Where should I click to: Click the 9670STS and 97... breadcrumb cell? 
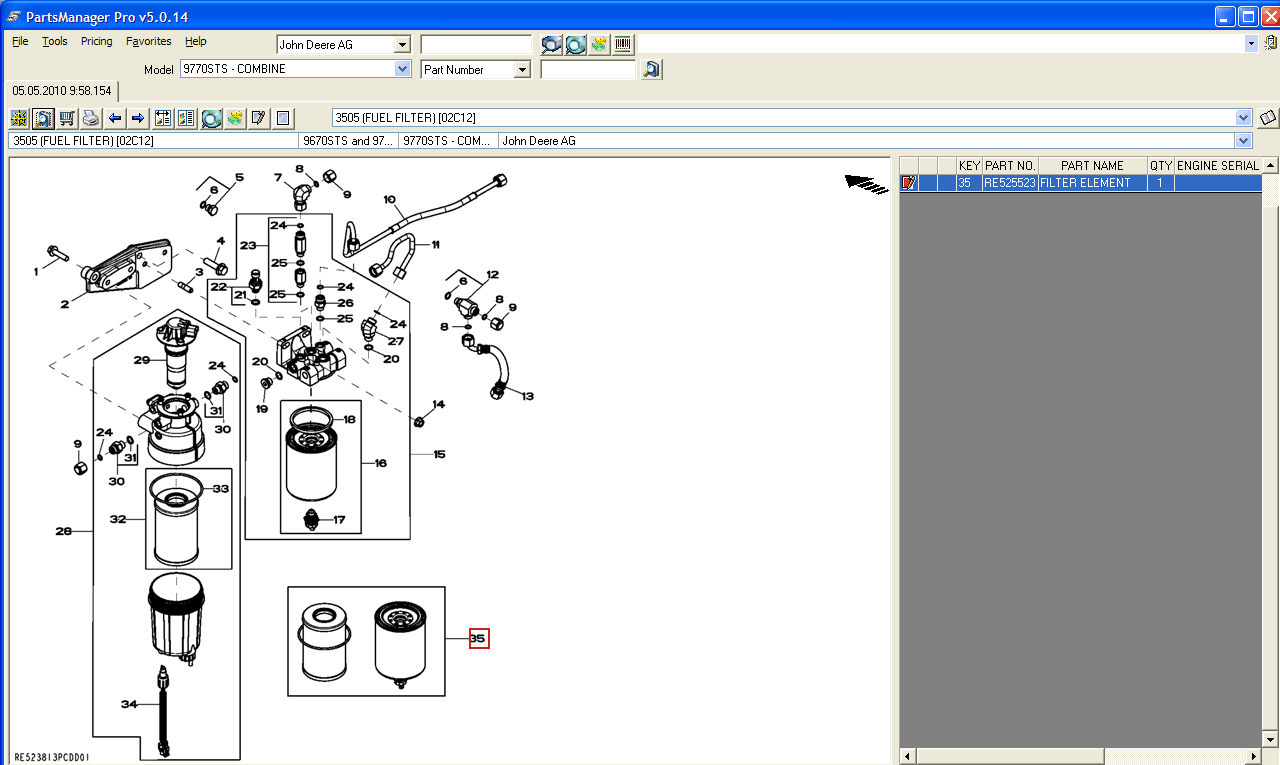coord(348,141)
